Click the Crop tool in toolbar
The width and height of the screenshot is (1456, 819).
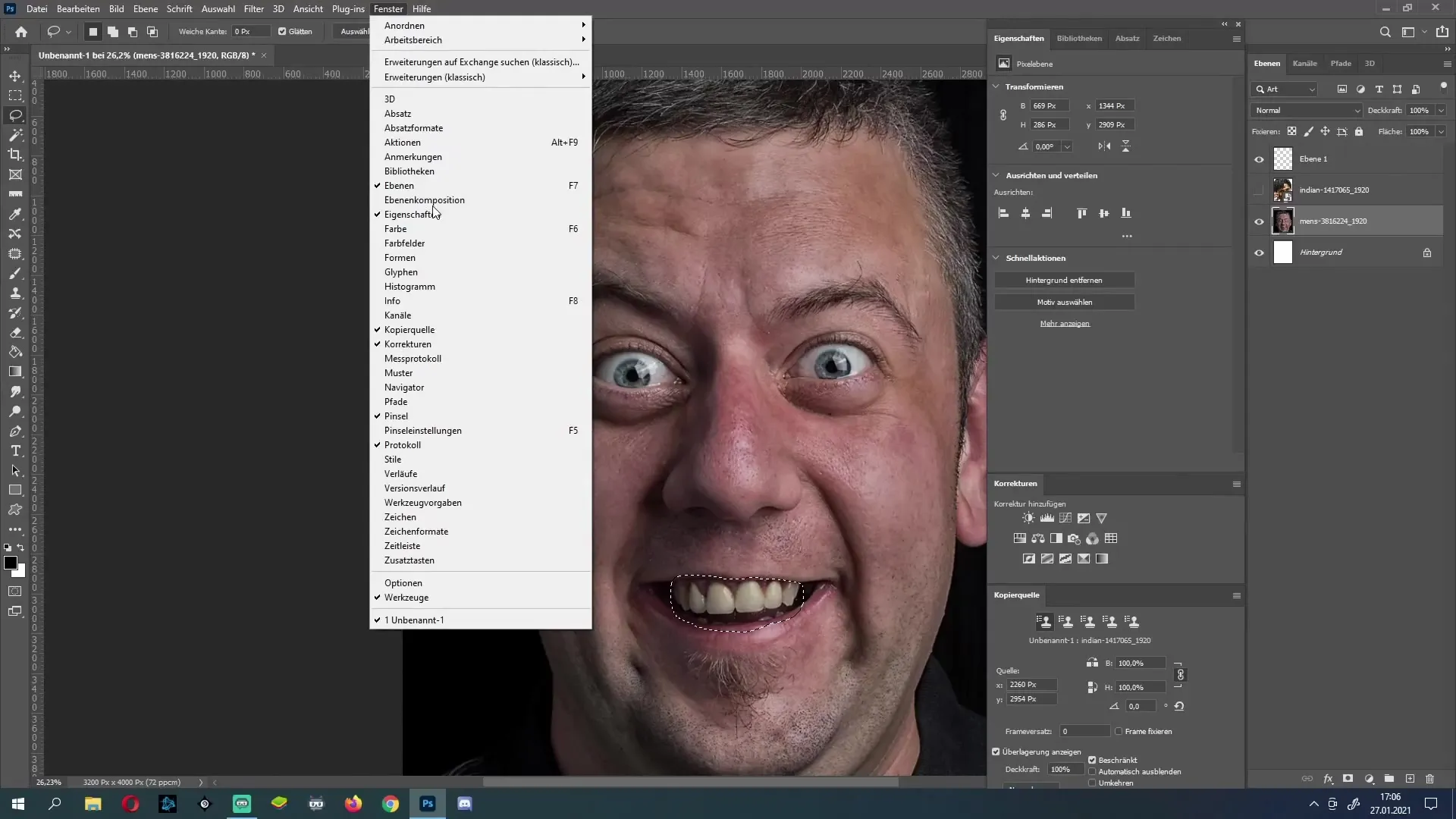(x=15, y=154)
